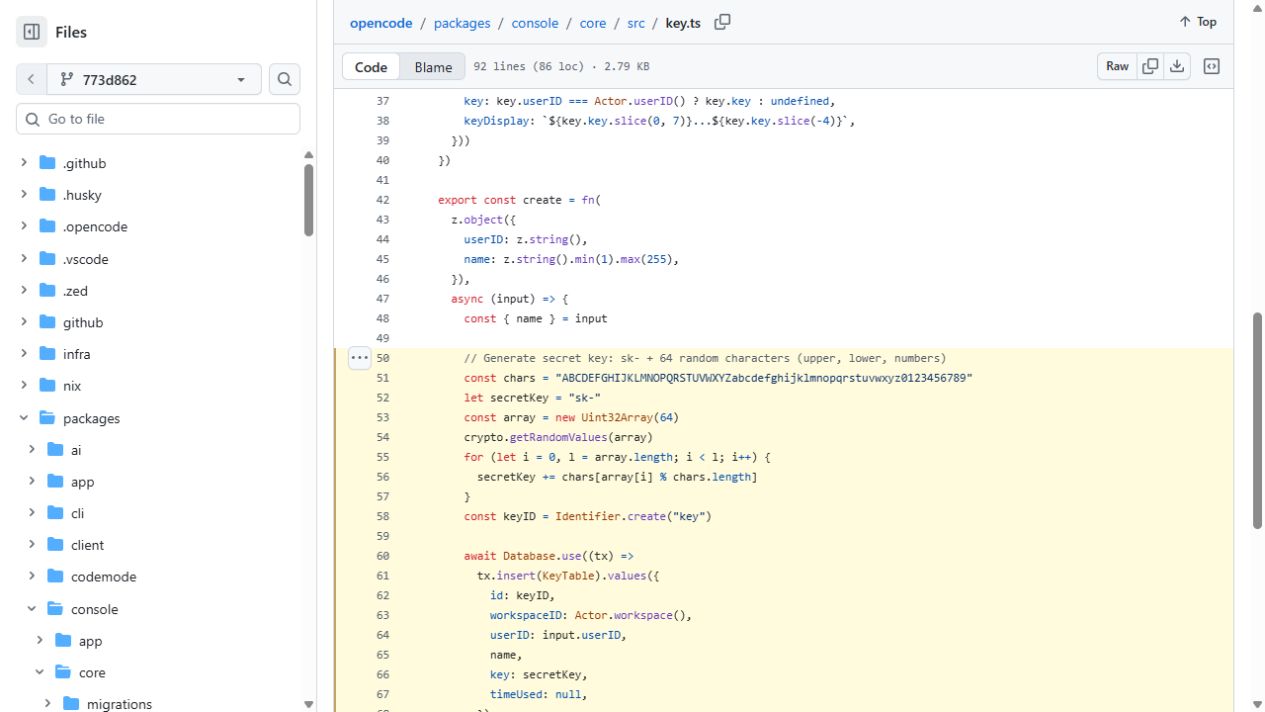The width and height of the screenshot is (1265, 712).
Task: Open the src breadcrumb link
Action: [636, 23]
